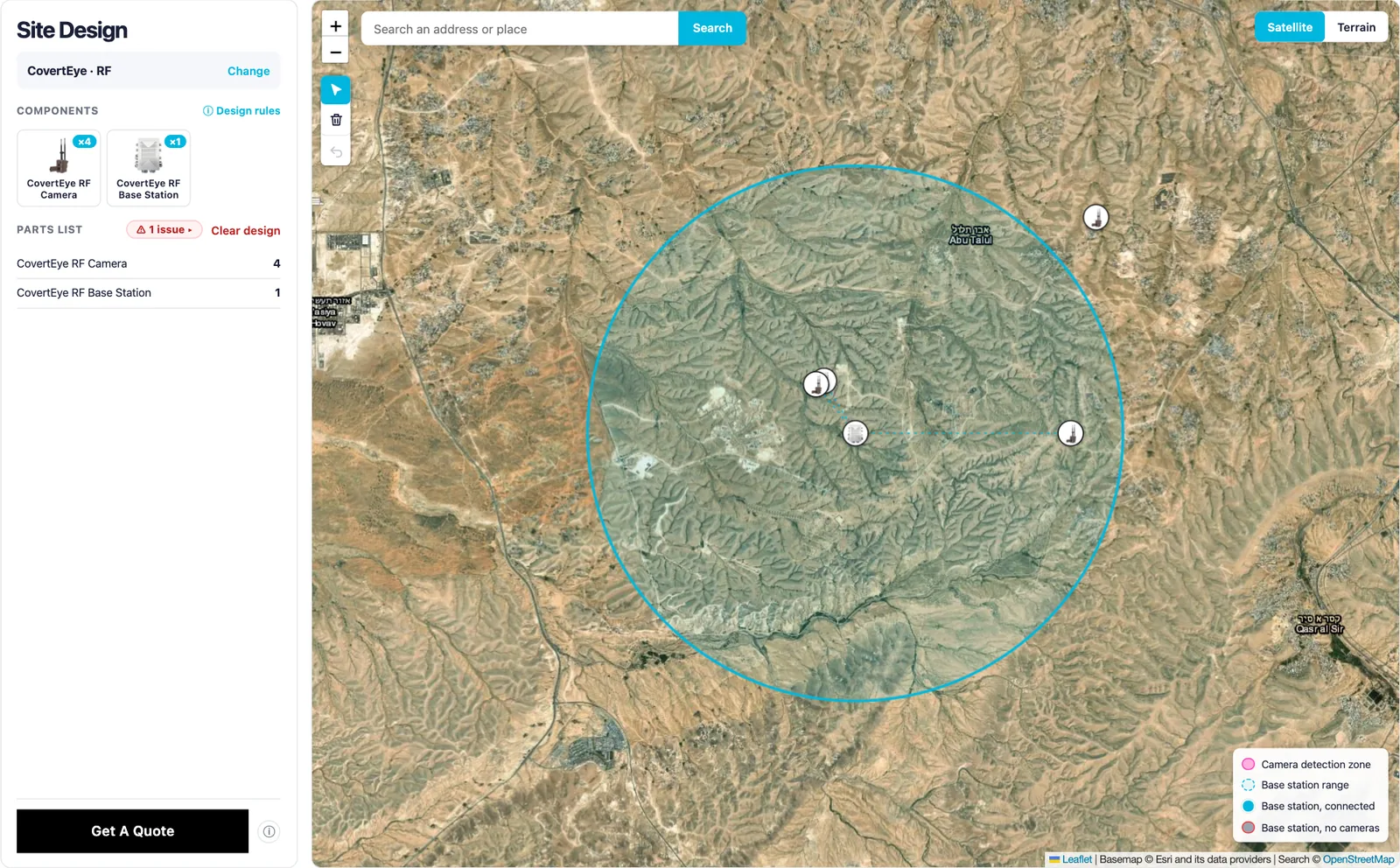Click the Camera detection zone legend swatch

(1249, 764)
